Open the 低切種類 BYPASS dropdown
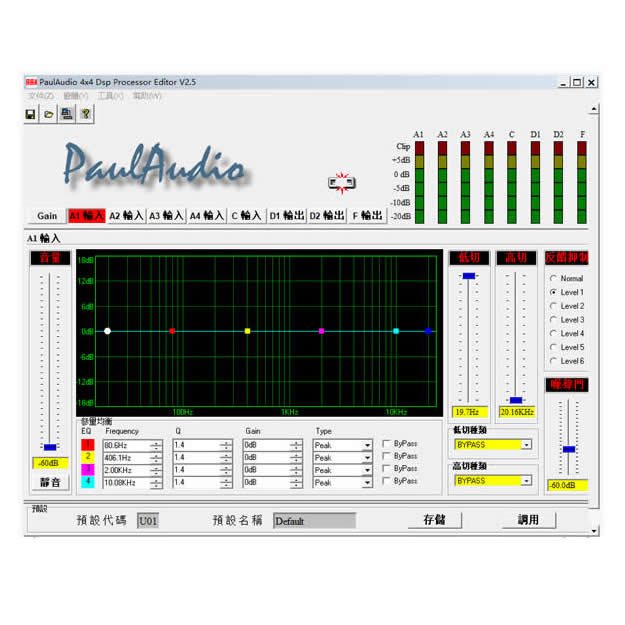 click(x=527, y=444)
